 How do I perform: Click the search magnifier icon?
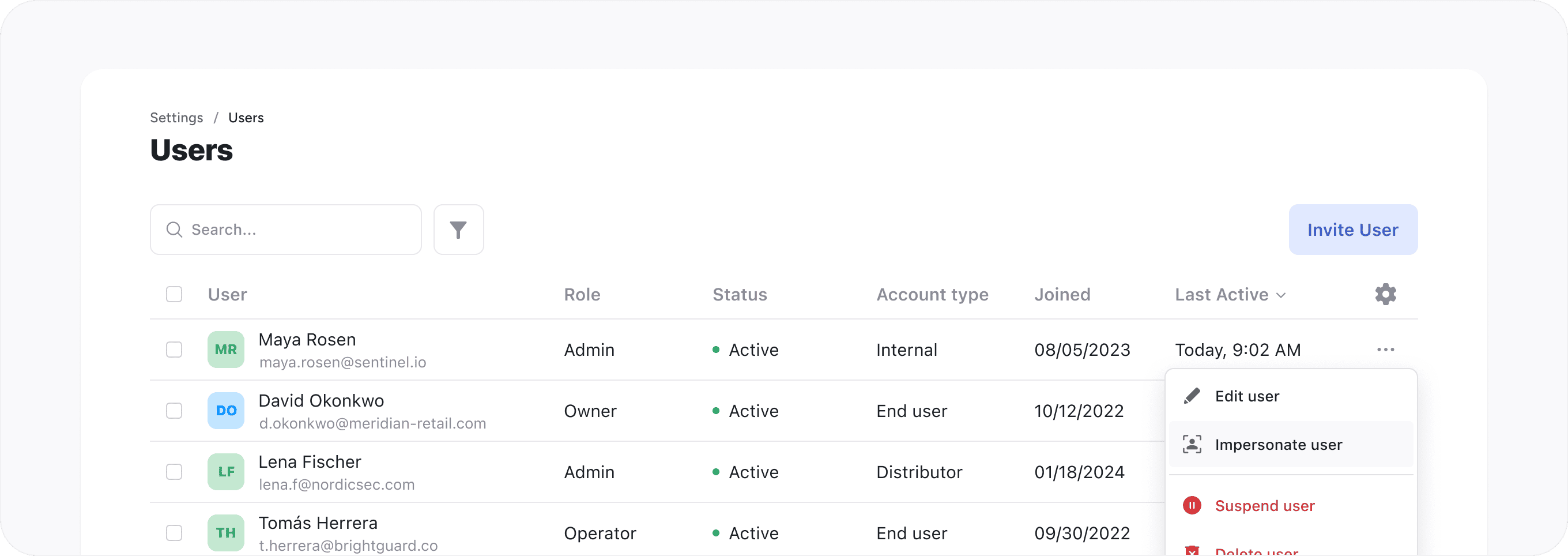pos(174,230)
